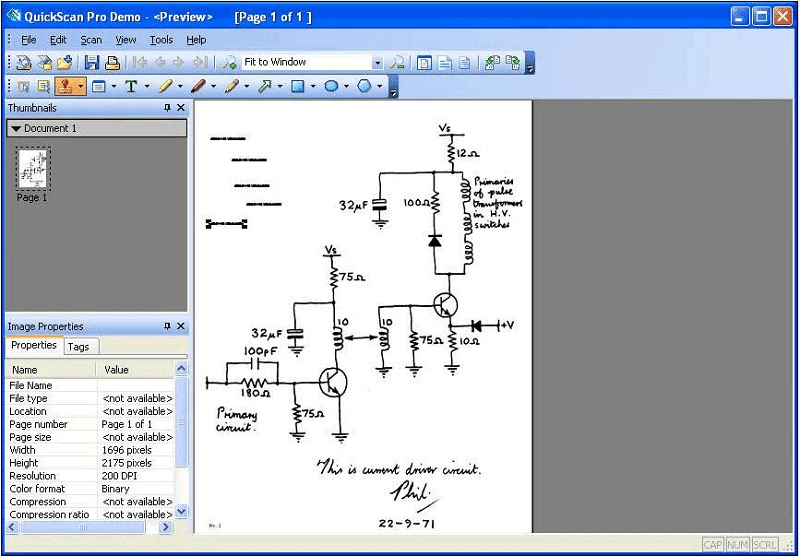Select the Page 1 thumbnail
This screenshot has width=800, height=556.
[32, 171]
